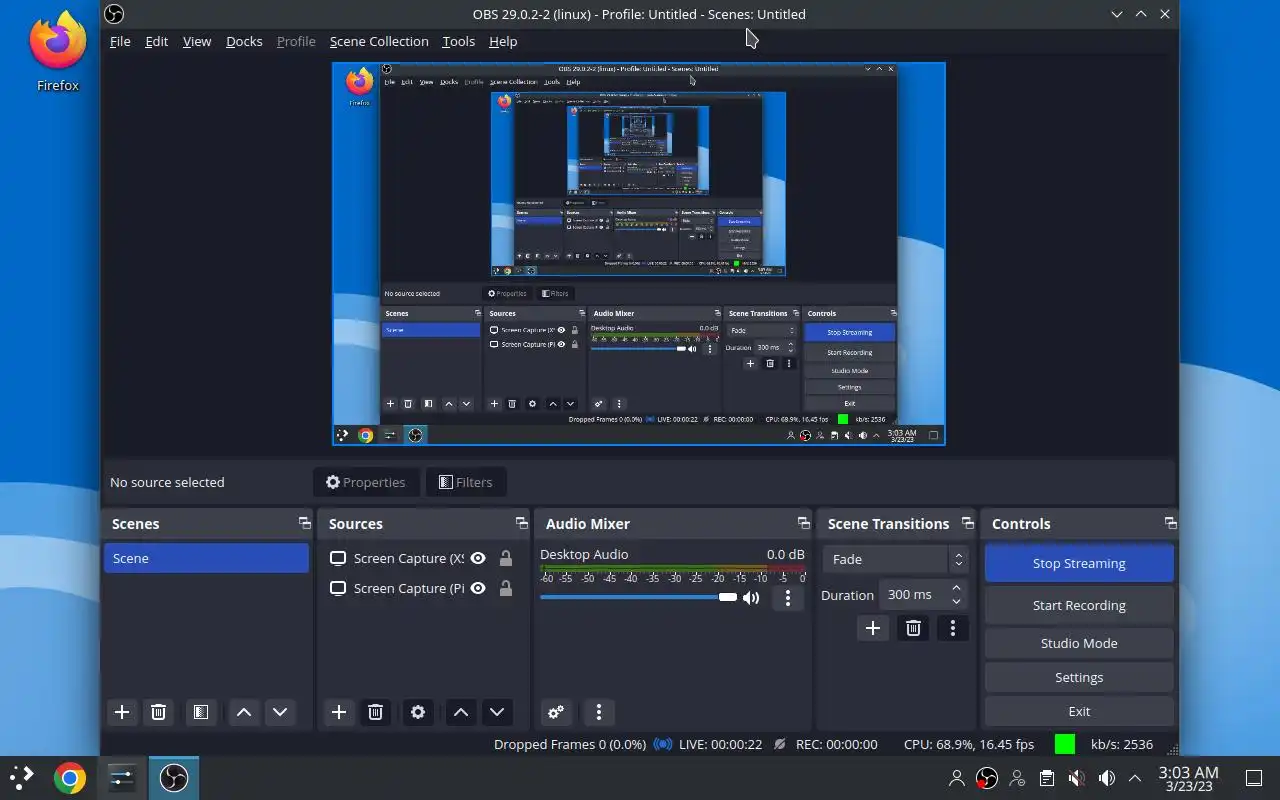The width and height of the screenshot is (1280, 800).
Task: Click the show desktop button in taskbar
Action: [1253, 778]
